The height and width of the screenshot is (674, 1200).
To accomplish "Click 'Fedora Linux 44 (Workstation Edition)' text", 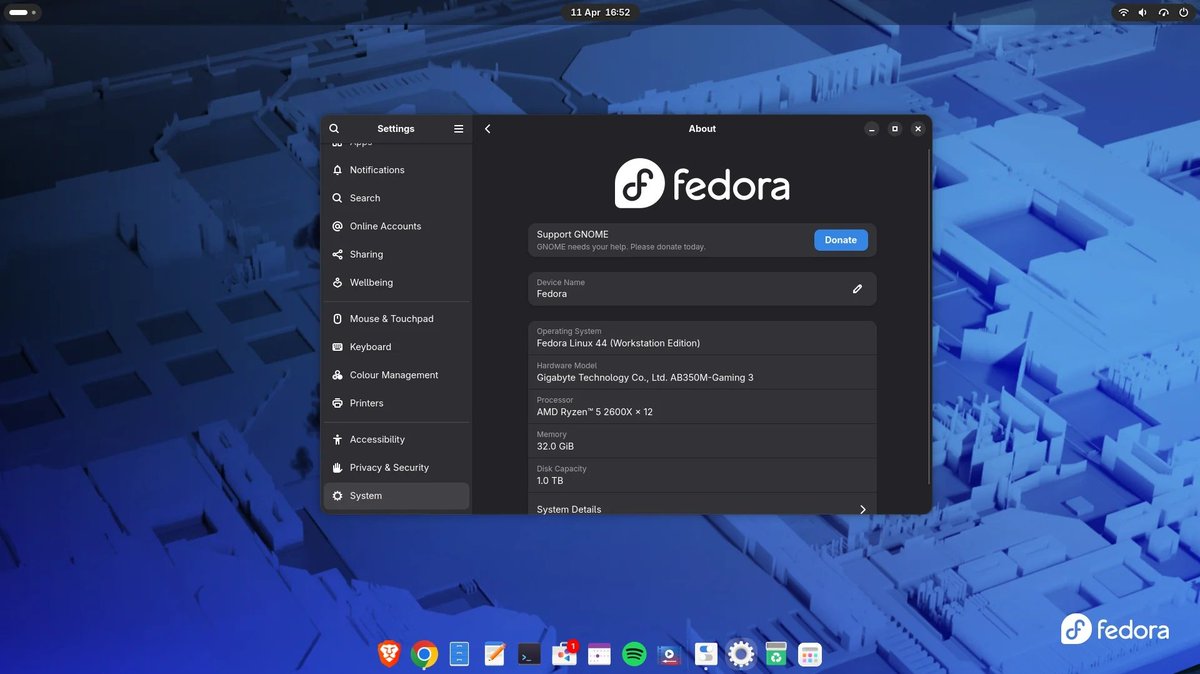I will tap(618, 343).
